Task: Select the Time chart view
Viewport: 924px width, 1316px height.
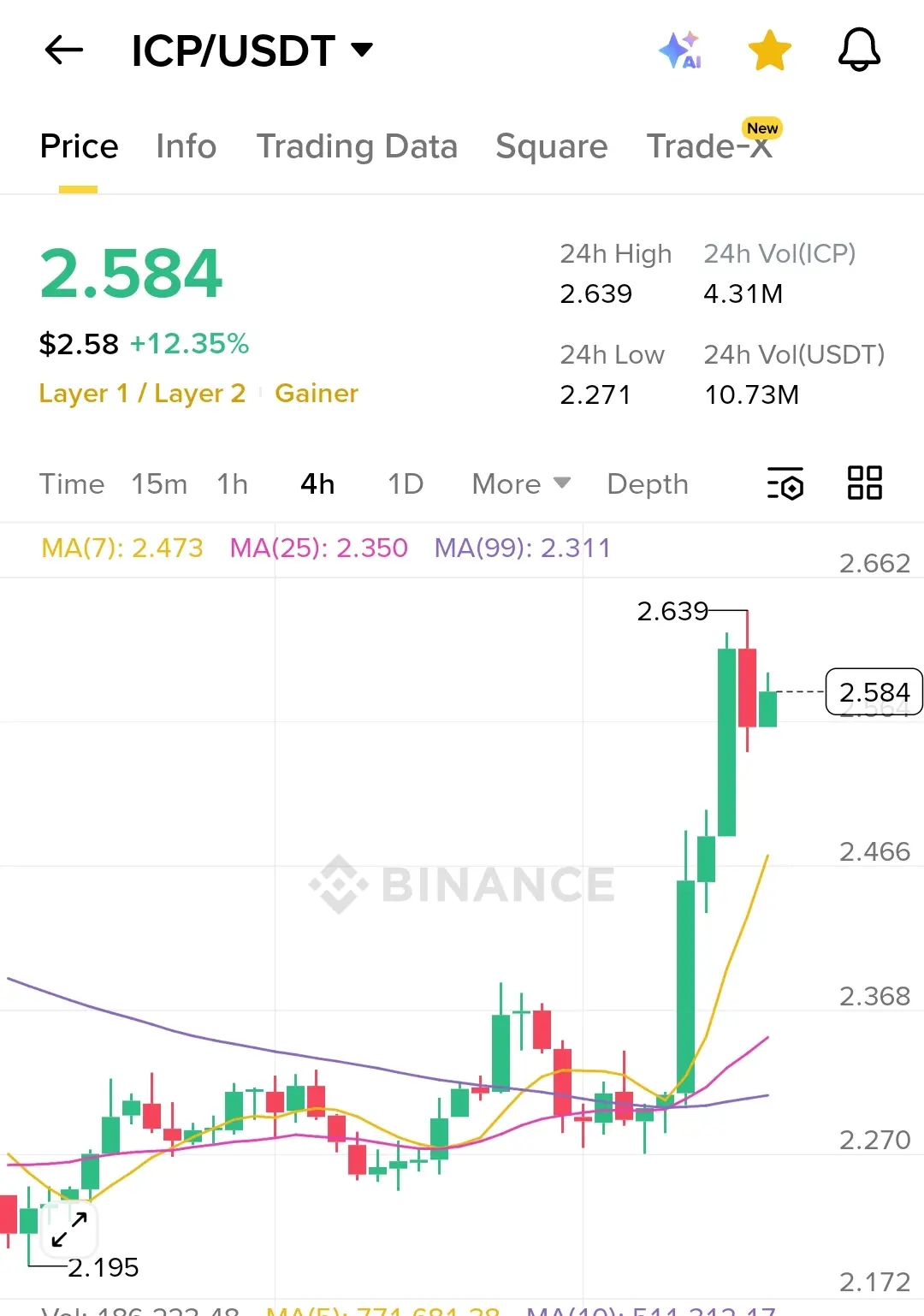Action: click(x=72, y=483)
